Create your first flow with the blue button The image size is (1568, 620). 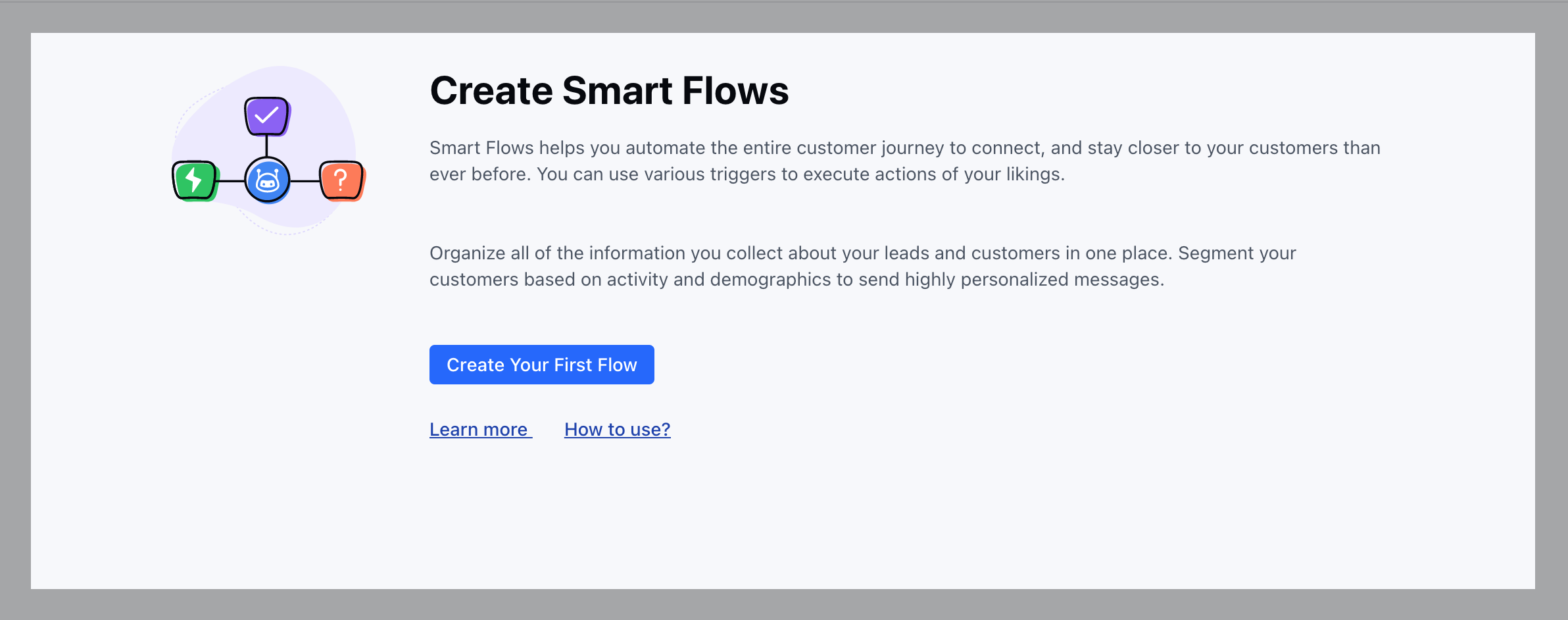[x=542, y=365]
